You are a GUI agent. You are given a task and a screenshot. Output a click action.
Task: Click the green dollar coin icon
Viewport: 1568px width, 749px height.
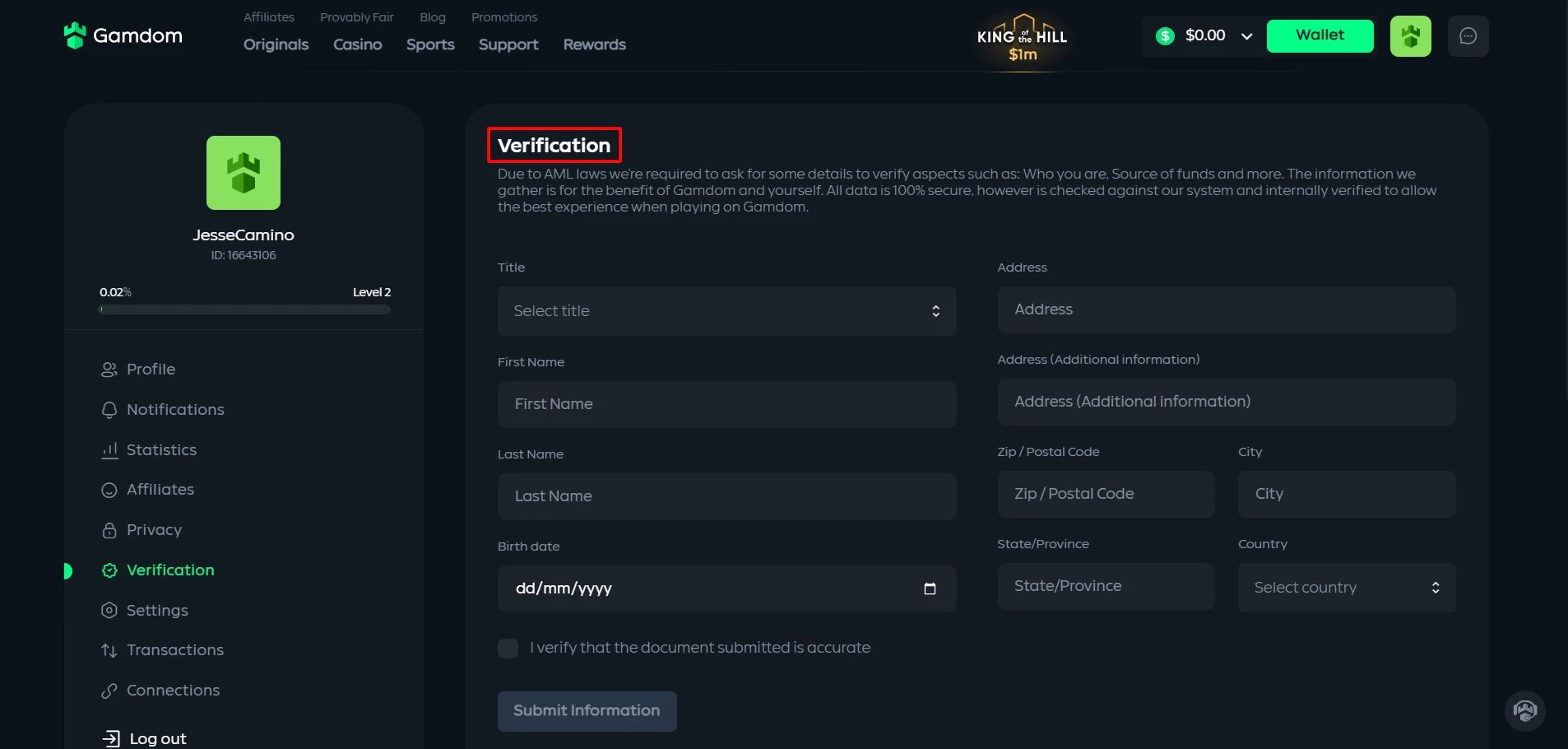pyautogui.click(x=1165, y=36)
